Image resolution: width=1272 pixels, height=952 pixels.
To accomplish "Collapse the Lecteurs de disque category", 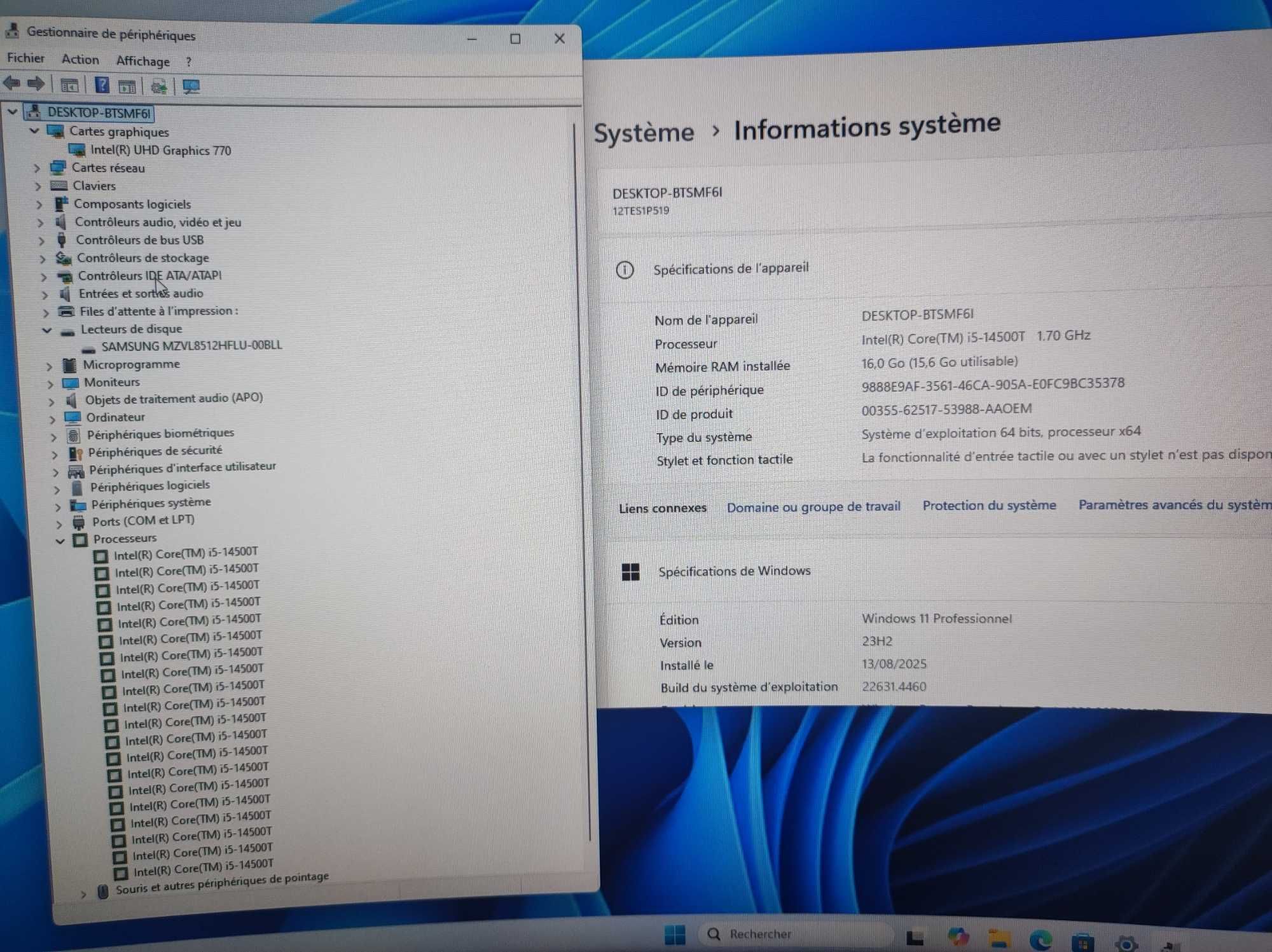I will coord(46,330).
